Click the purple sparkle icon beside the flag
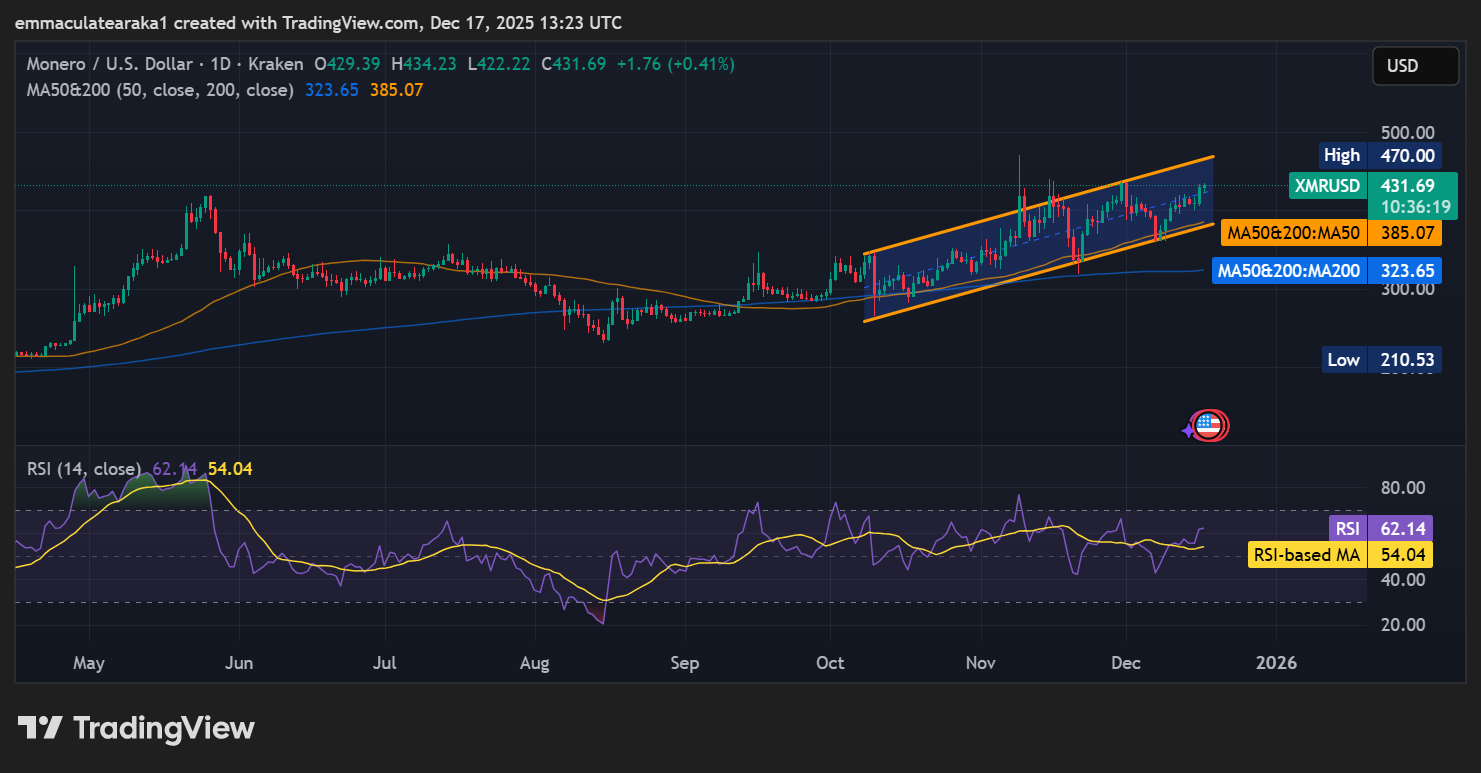The image size is (1481, 773). [x=1187, y=429]
